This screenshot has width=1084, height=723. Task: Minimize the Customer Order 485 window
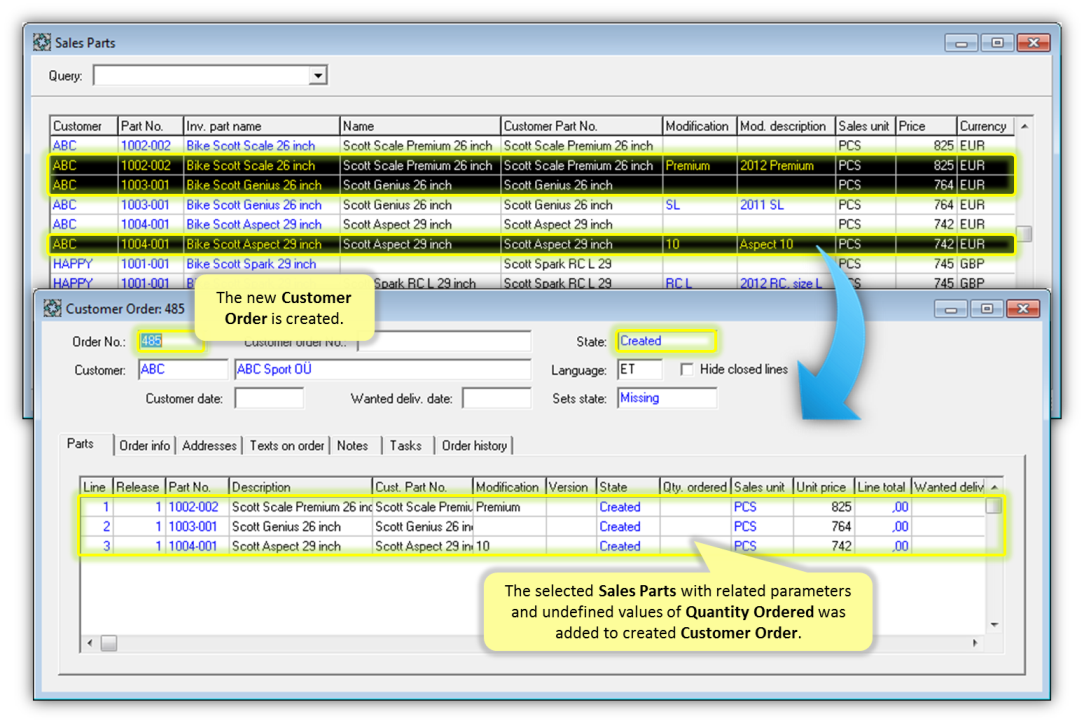coord(951,309)
